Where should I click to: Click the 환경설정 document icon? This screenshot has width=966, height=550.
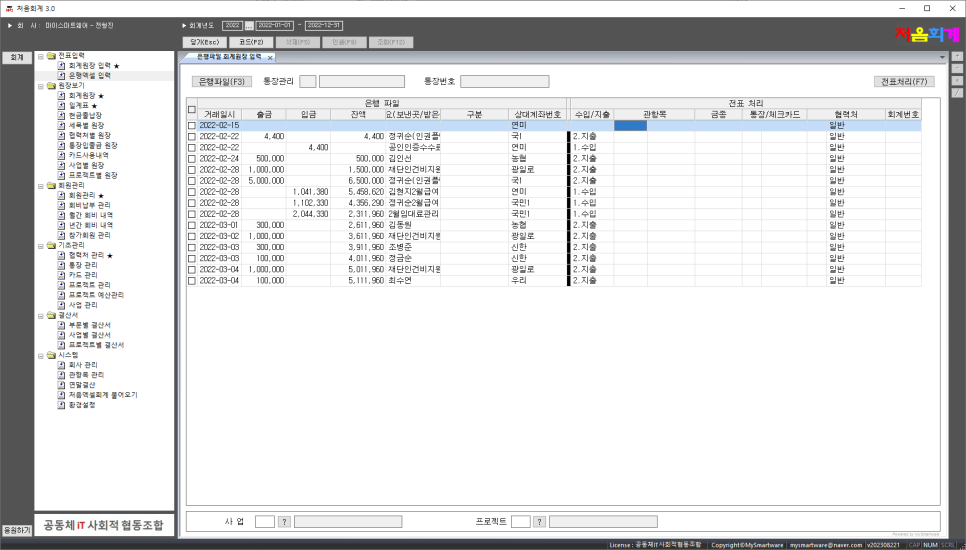(x=61, y=404)
